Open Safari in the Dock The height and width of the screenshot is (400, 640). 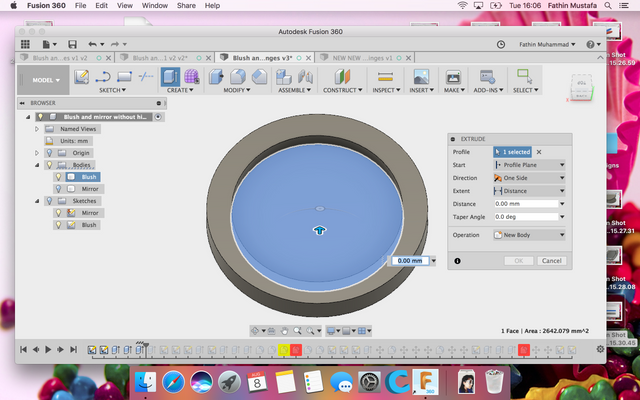tap(173, 382)
